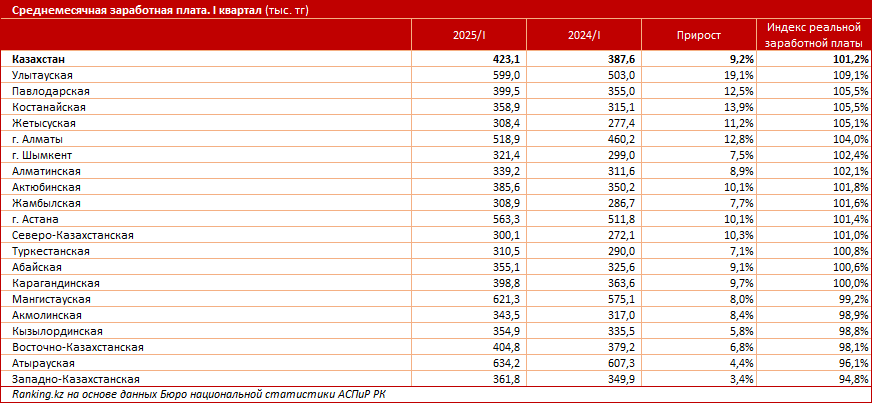
Task: Click the 'Атырауская' row label
Action: pyautogui.click(x=42, y=364)
